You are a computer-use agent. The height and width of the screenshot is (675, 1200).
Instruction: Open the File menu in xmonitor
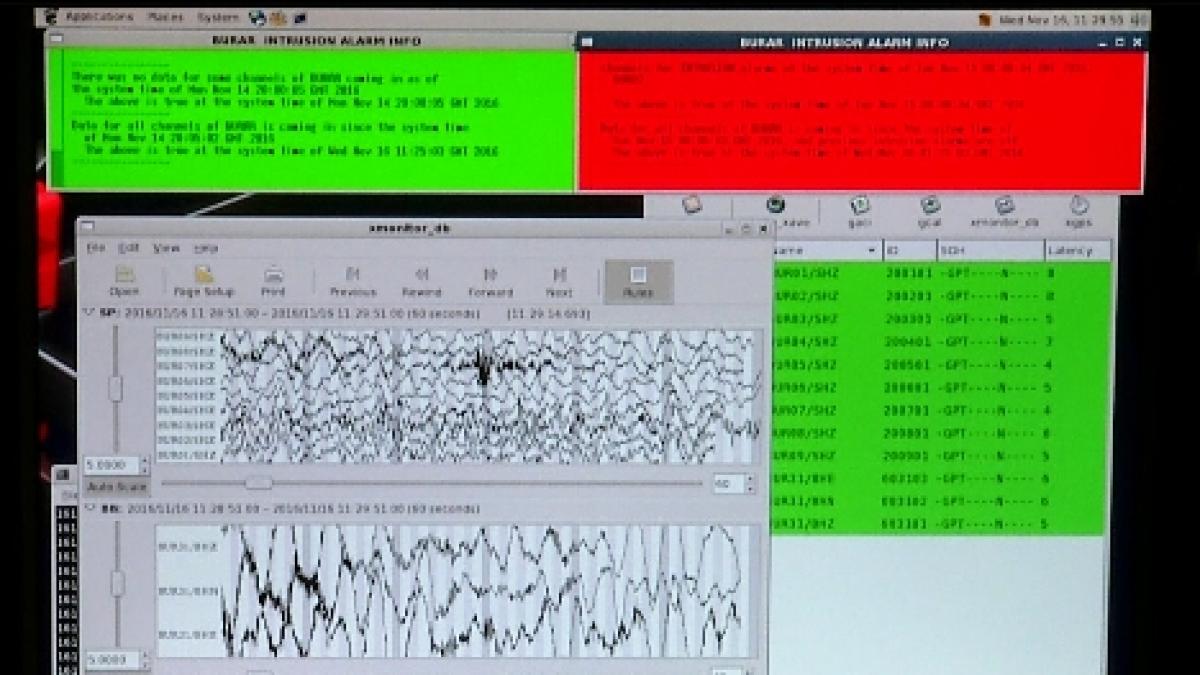click(x=94, y=248)
